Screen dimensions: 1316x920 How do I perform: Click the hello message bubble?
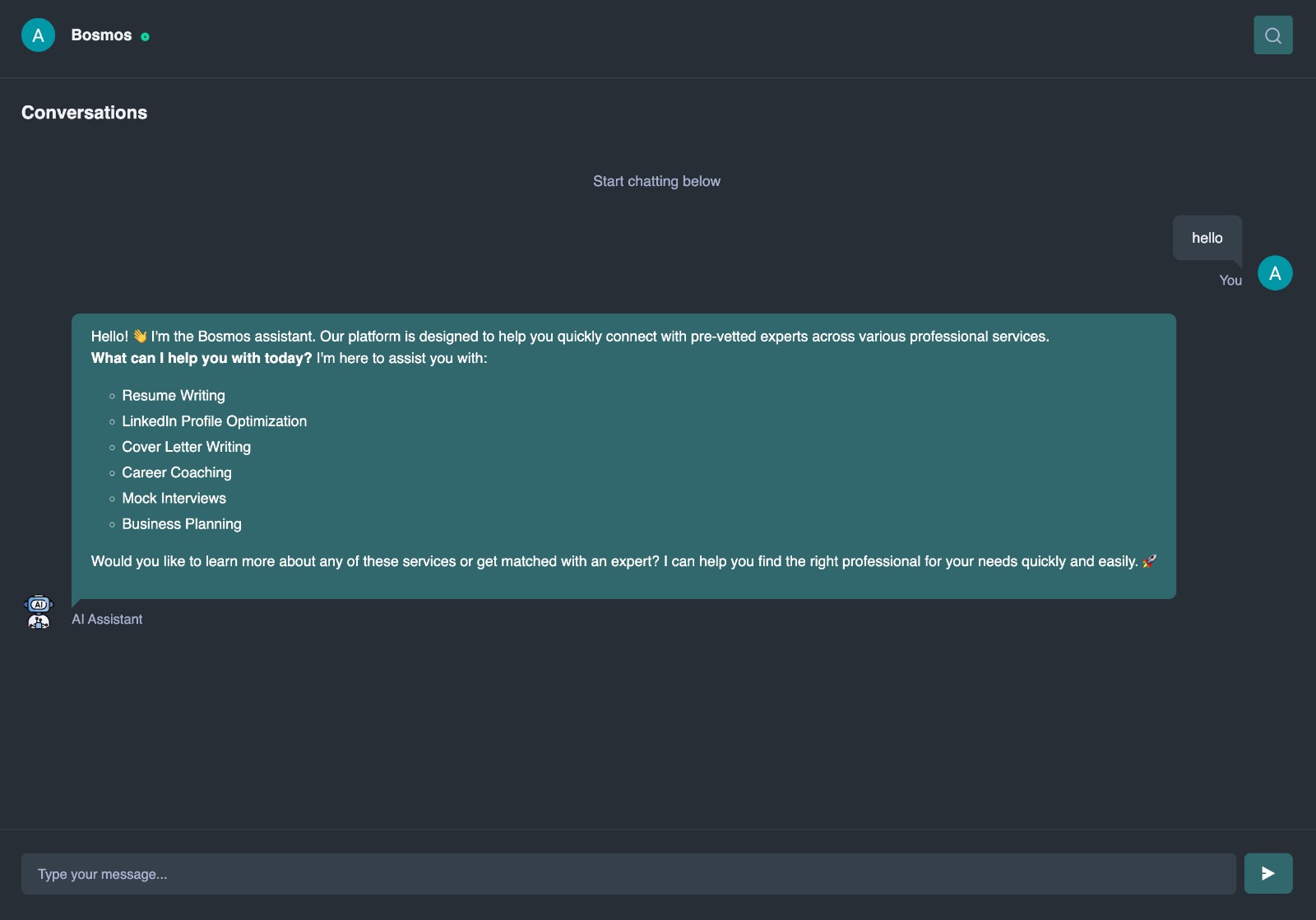pyautogui.click(x=1207, y=238)
